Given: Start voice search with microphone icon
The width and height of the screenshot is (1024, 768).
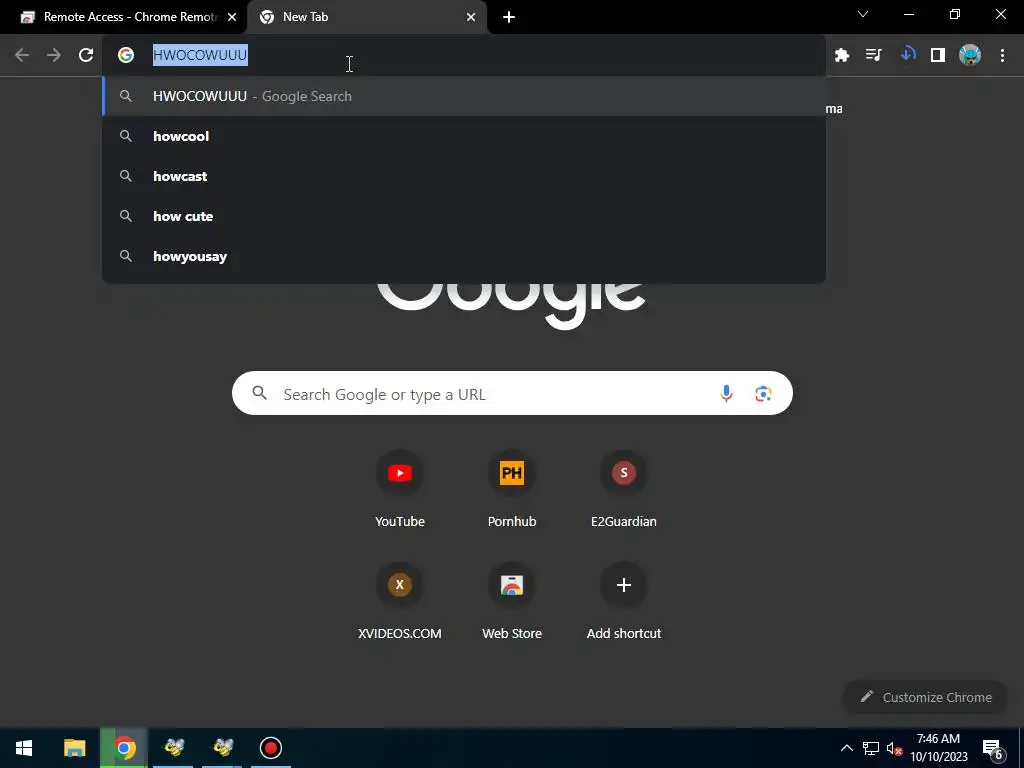Looking at the screenshot, I should [x=726, y=393].
